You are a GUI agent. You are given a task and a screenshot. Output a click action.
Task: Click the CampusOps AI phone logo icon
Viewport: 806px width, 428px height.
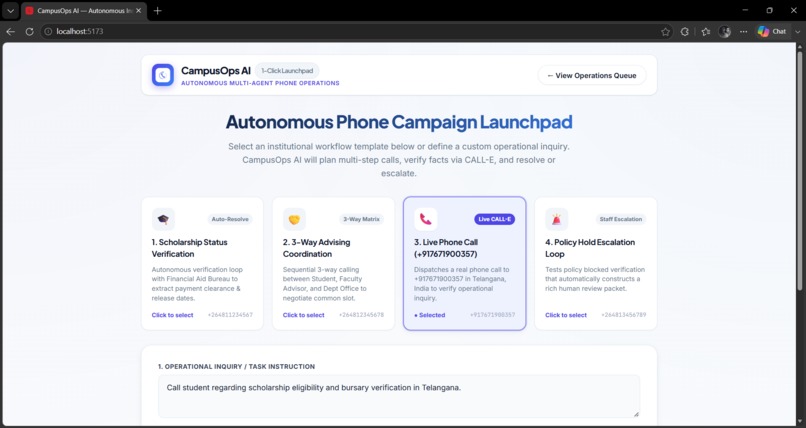click(x=162, y=75)
